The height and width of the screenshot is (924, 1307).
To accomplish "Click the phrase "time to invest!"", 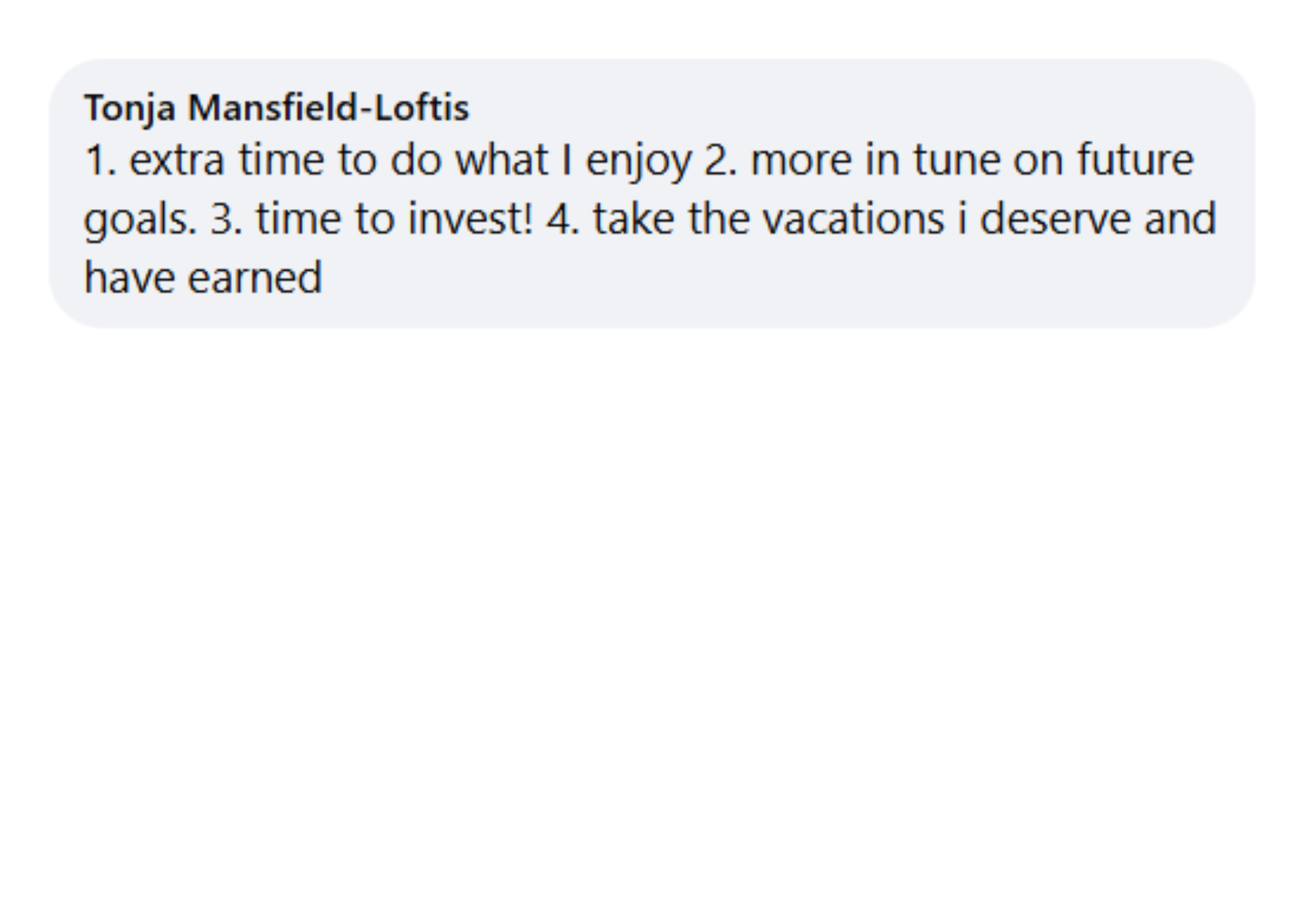I will [x=395, y=219].
